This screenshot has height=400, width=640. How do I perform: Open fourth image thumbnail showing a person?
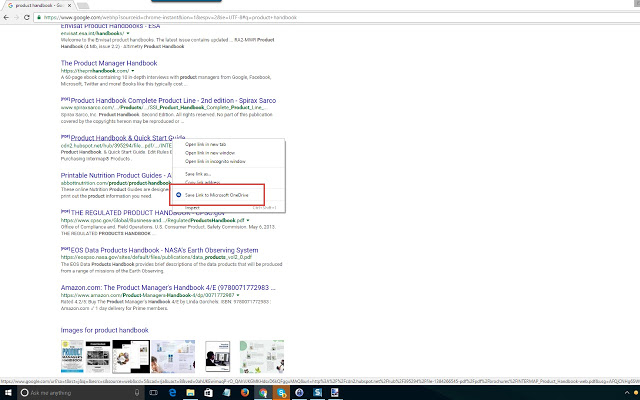[x=173, y=357]
